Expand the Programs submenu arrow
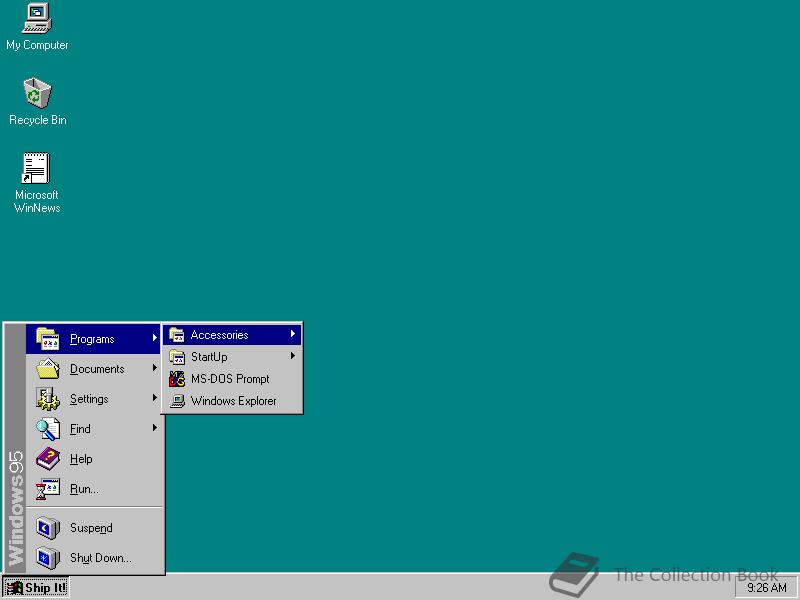The image size is (800, 600). 154,338
